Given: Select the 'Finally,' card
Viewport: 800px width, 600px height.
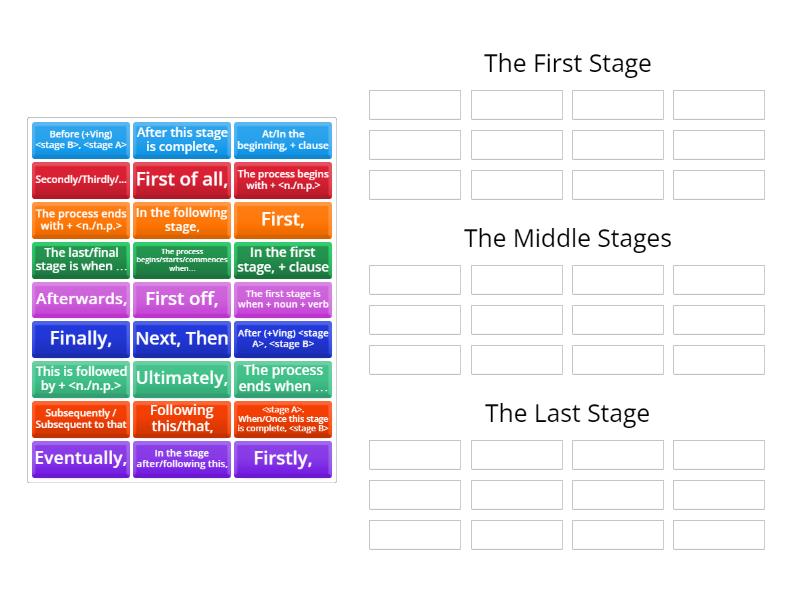Looking at the screenshot, I should 81,338.
